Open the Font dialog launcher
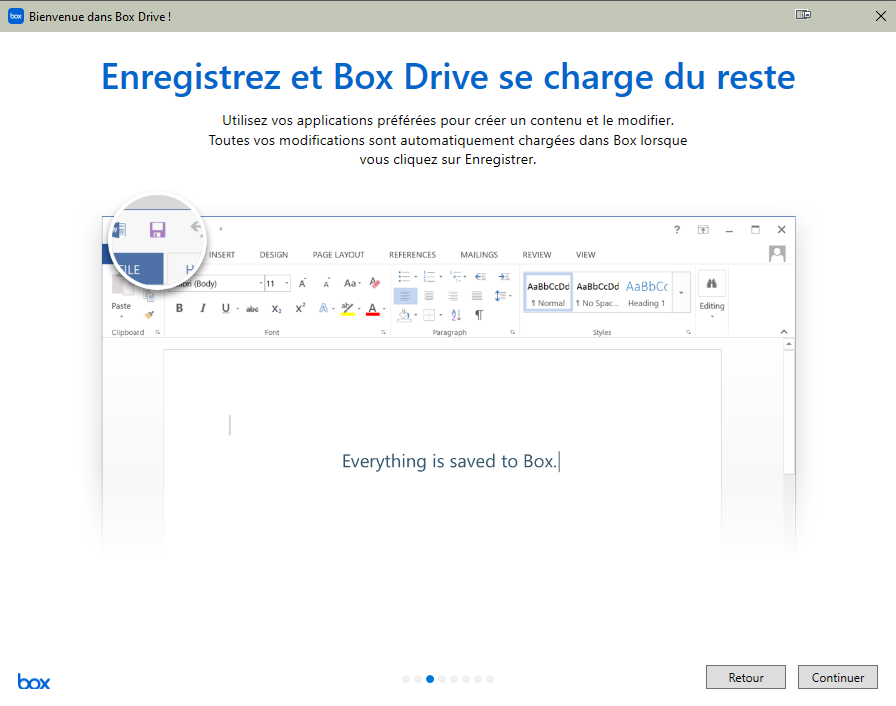Viewport: 896px width, 706px height. click(x=383, y=332)
